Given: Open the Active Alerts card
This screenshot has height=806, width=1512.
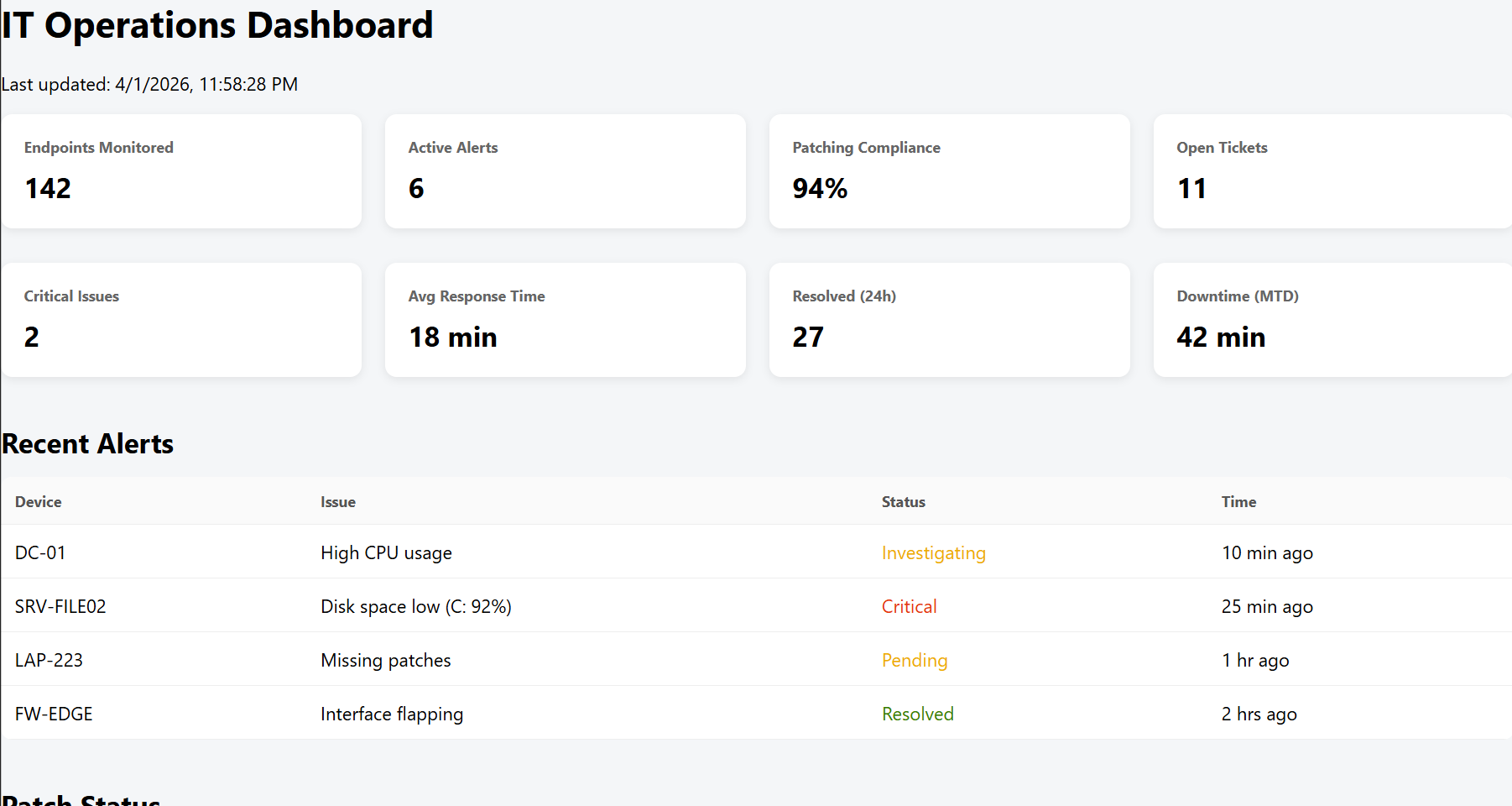Looking at the screenshot, I should click(x=565, y=170).
